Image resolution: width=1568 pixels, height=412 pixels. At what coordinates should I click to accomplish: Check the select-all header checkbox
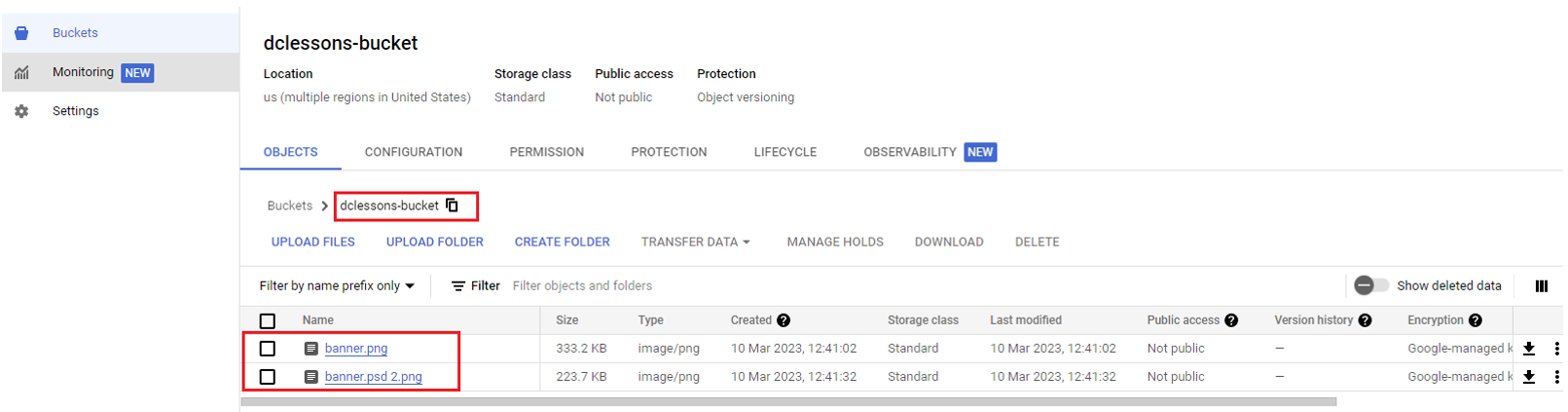[x=268, y=320]
